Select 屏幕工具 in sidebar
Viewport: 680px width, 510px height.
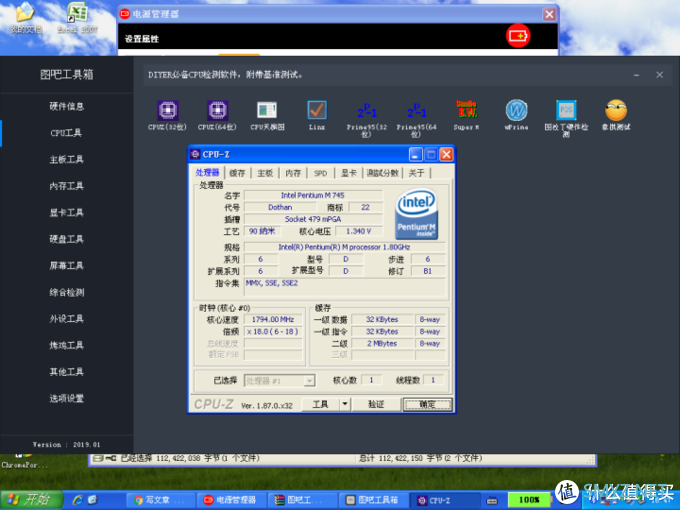tap(66, 265)
